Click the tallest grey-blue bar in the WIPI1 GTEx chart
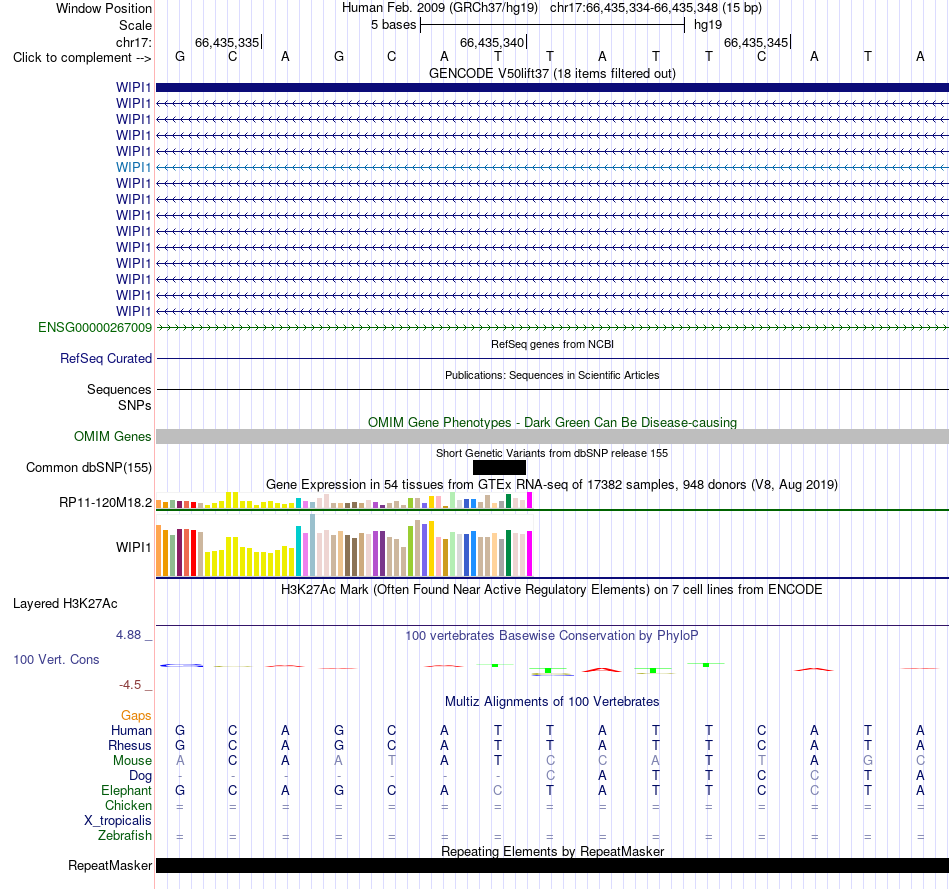Screen dimensions: 950x889 point(312,545)
